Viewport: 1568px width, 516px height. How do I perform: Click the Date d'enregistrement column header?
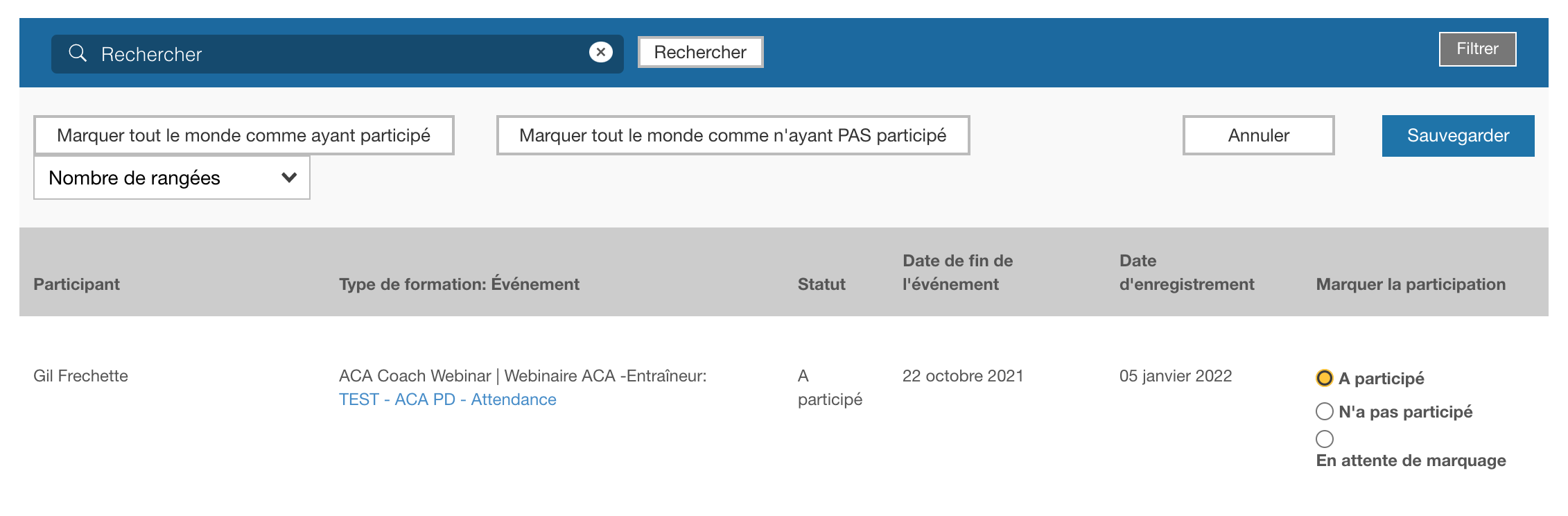click(1186, 273)
